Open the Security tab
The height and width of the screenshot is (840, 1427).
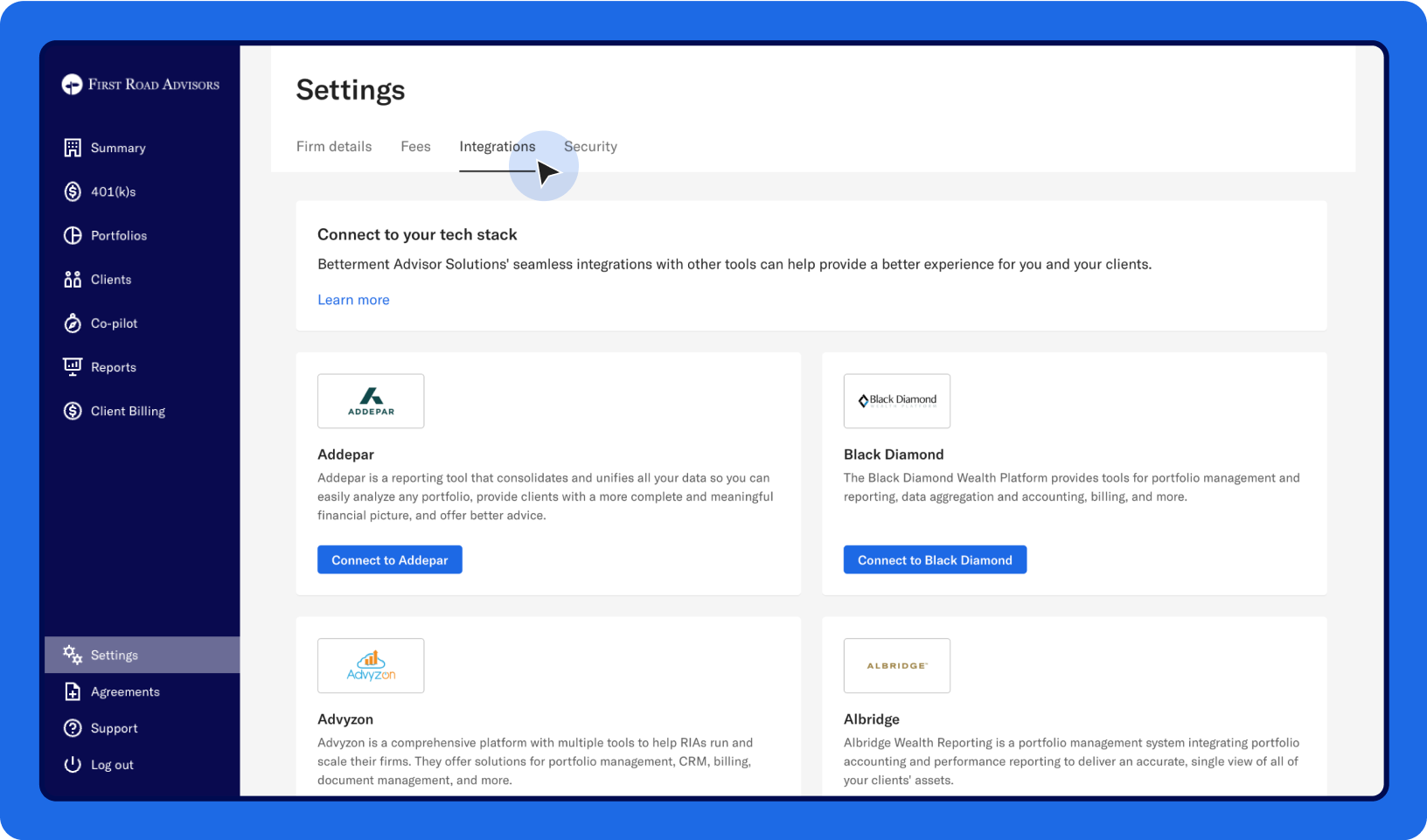(x=590, y=146)
